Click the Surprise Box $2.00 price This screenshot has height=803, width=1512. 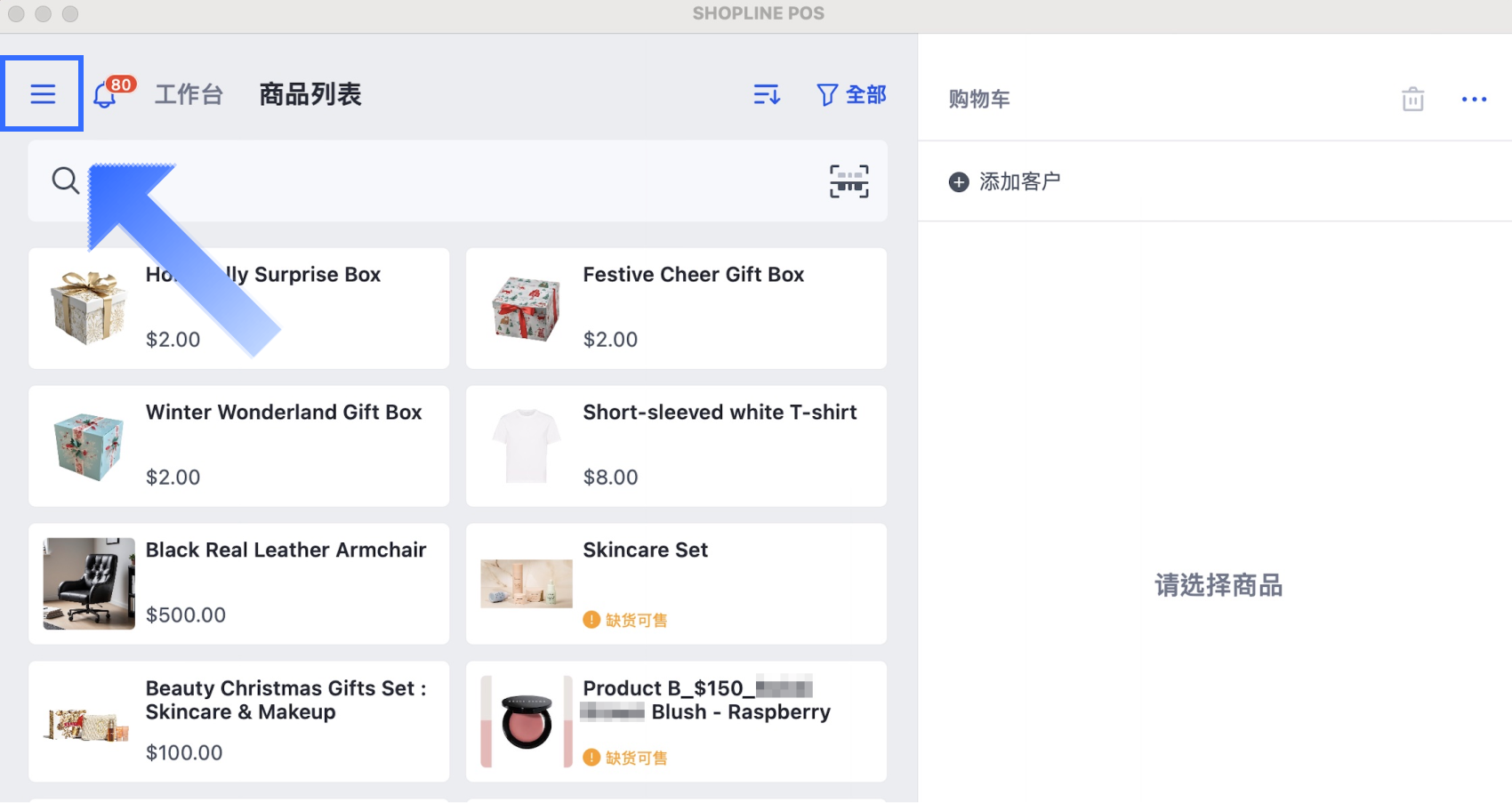[x=173, y=339]
